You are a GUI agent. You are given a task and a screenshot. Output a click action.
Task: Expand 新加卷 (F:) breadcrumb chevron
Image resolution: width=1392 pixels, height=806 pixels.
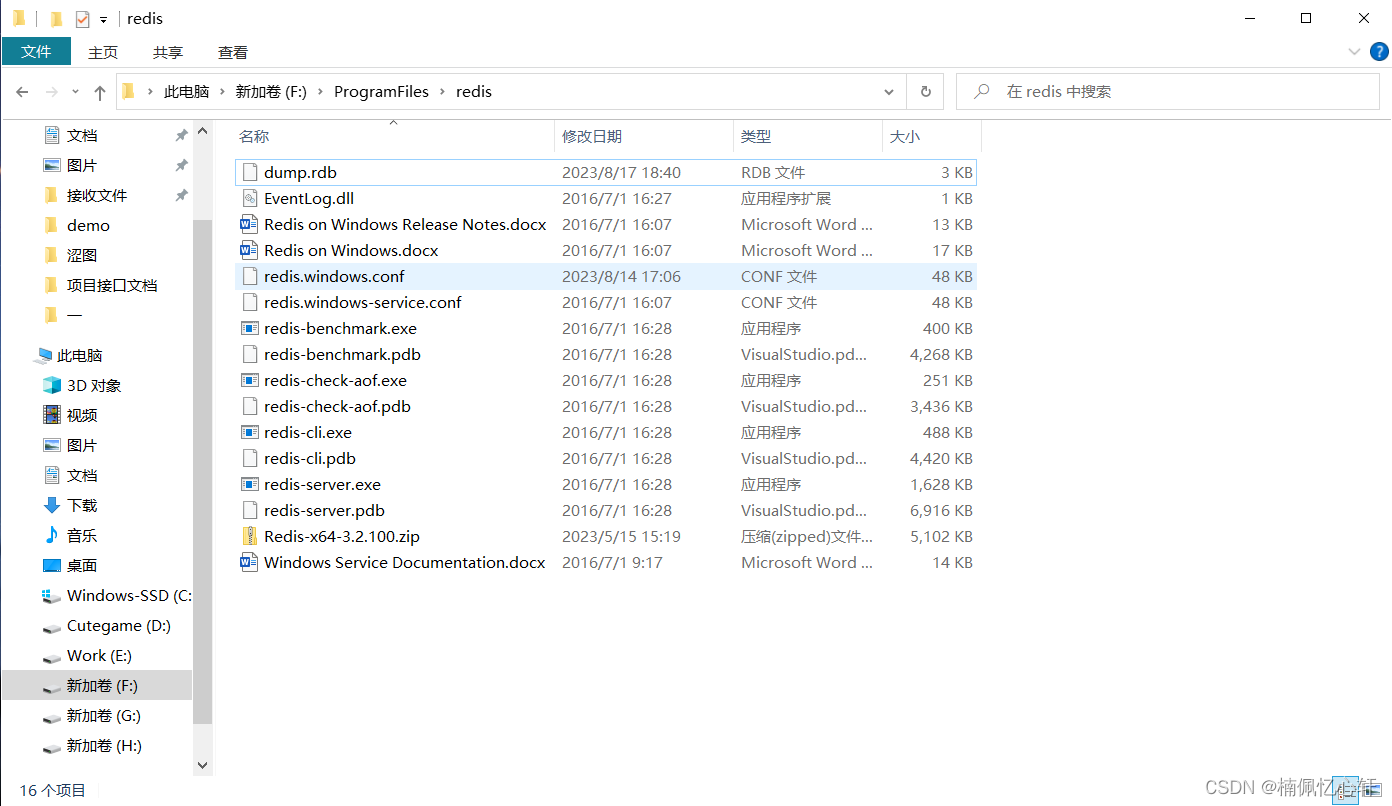(321, 92)
